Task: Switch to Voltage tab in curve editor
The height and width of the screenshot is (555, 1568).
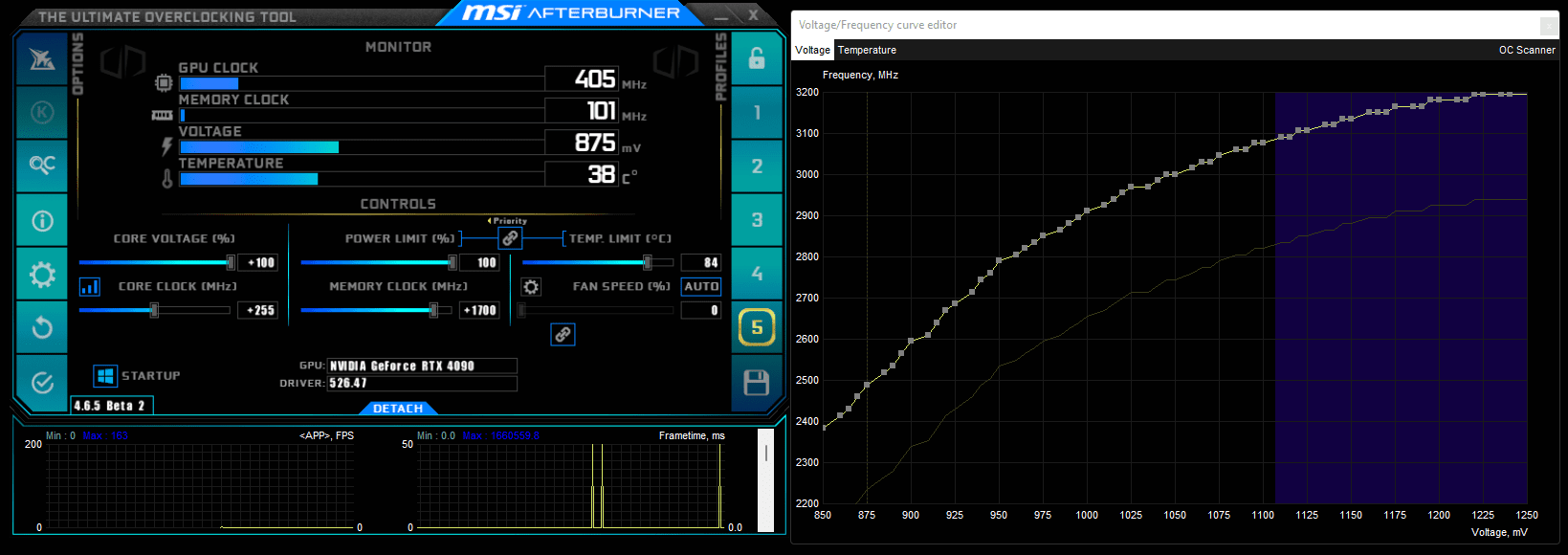Action: pyautogui.click(x=812, y=50)
